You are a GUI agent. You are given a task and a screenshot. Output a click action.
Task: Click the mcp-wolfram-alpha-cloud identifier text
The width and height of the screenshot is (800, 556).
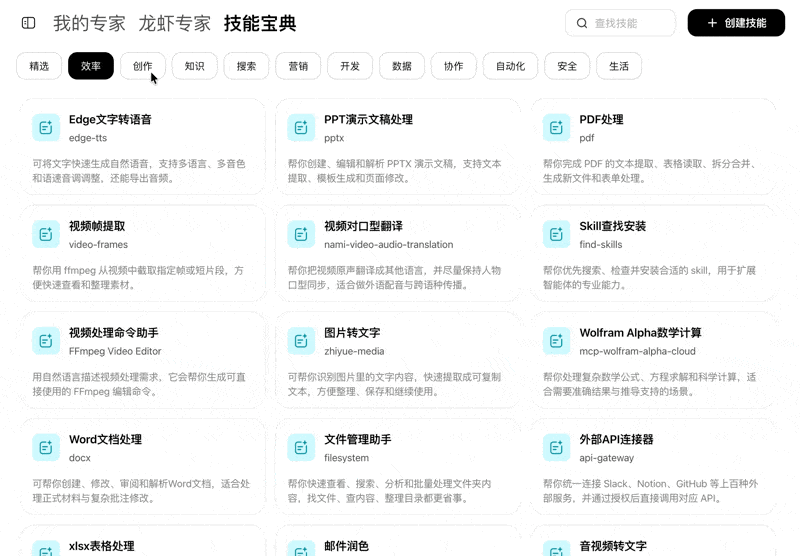coord(637,351)
